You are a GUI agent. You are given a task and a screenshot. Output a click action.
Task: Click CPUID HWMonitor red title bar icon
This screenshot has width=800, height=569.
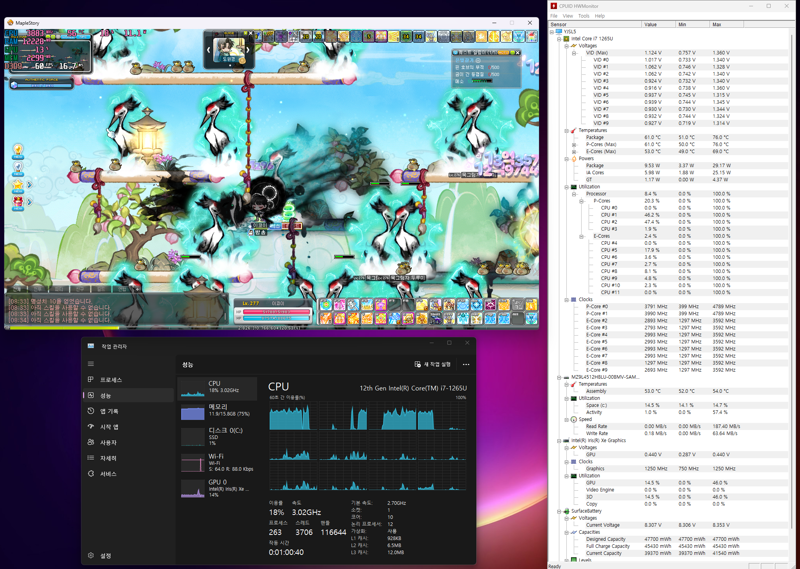point(554,6)
